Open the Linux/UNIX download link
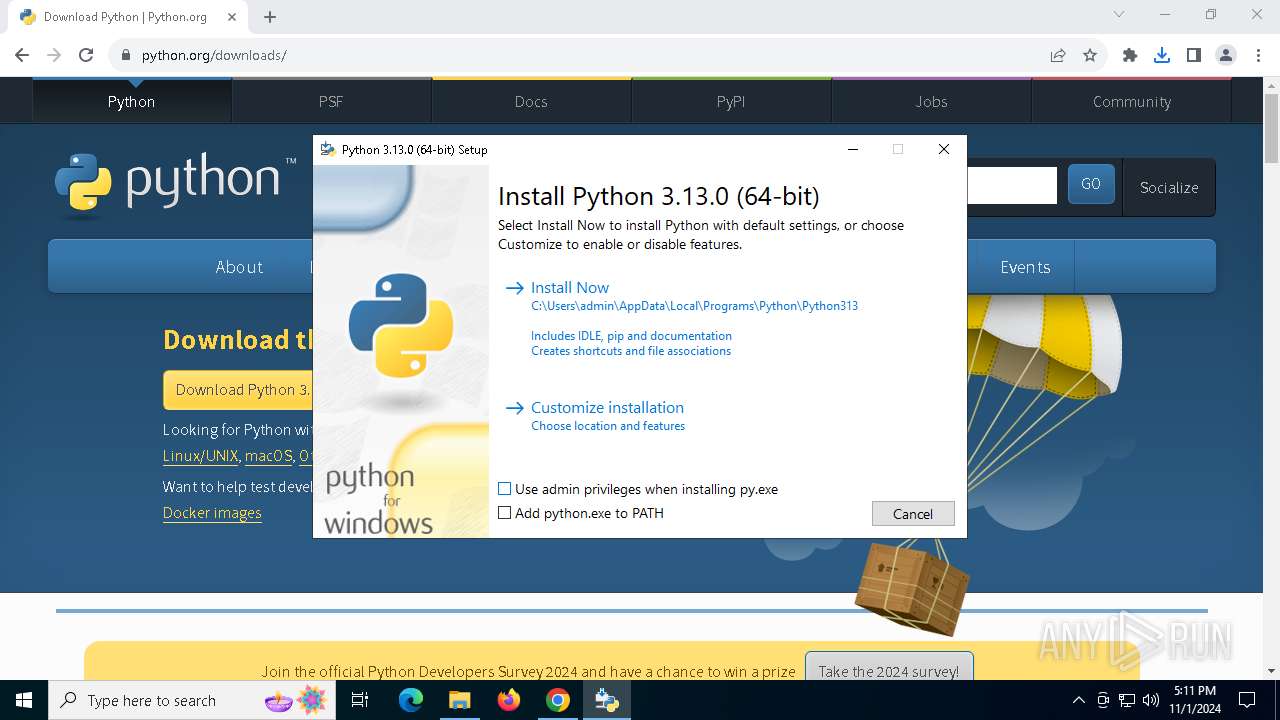 (200, 456)
